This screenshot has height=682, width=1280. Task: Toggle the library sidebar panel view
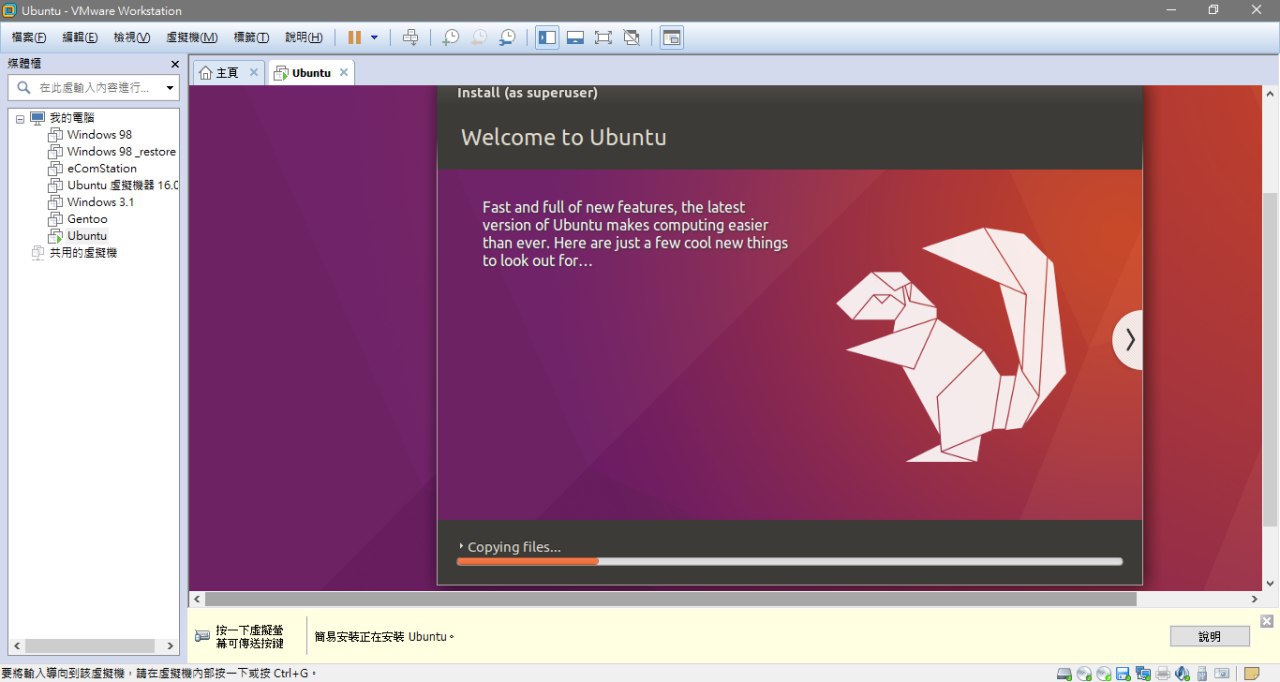click(x=547, y=37)
